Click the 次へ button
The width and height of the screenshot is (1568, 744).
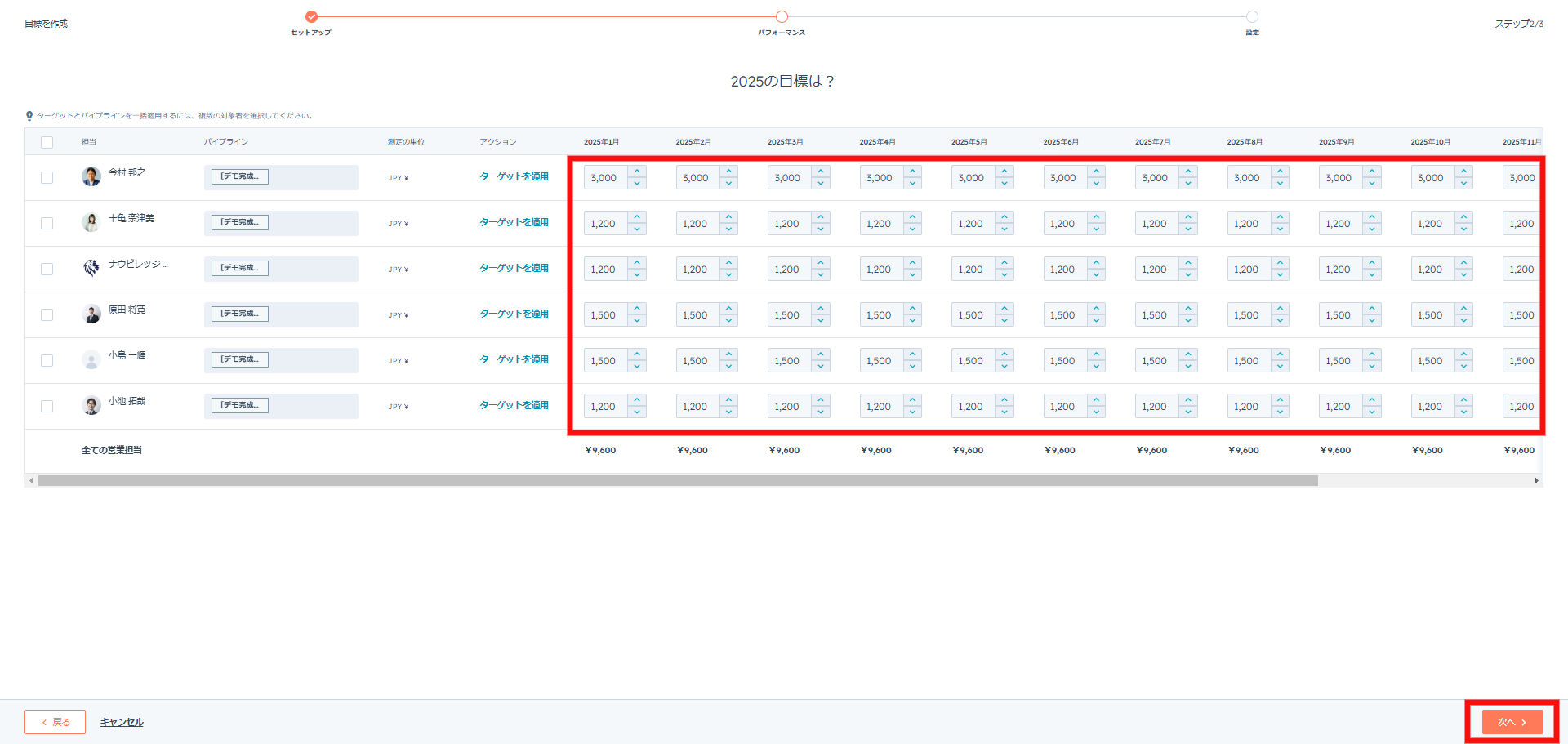[x=1512, y=722]
